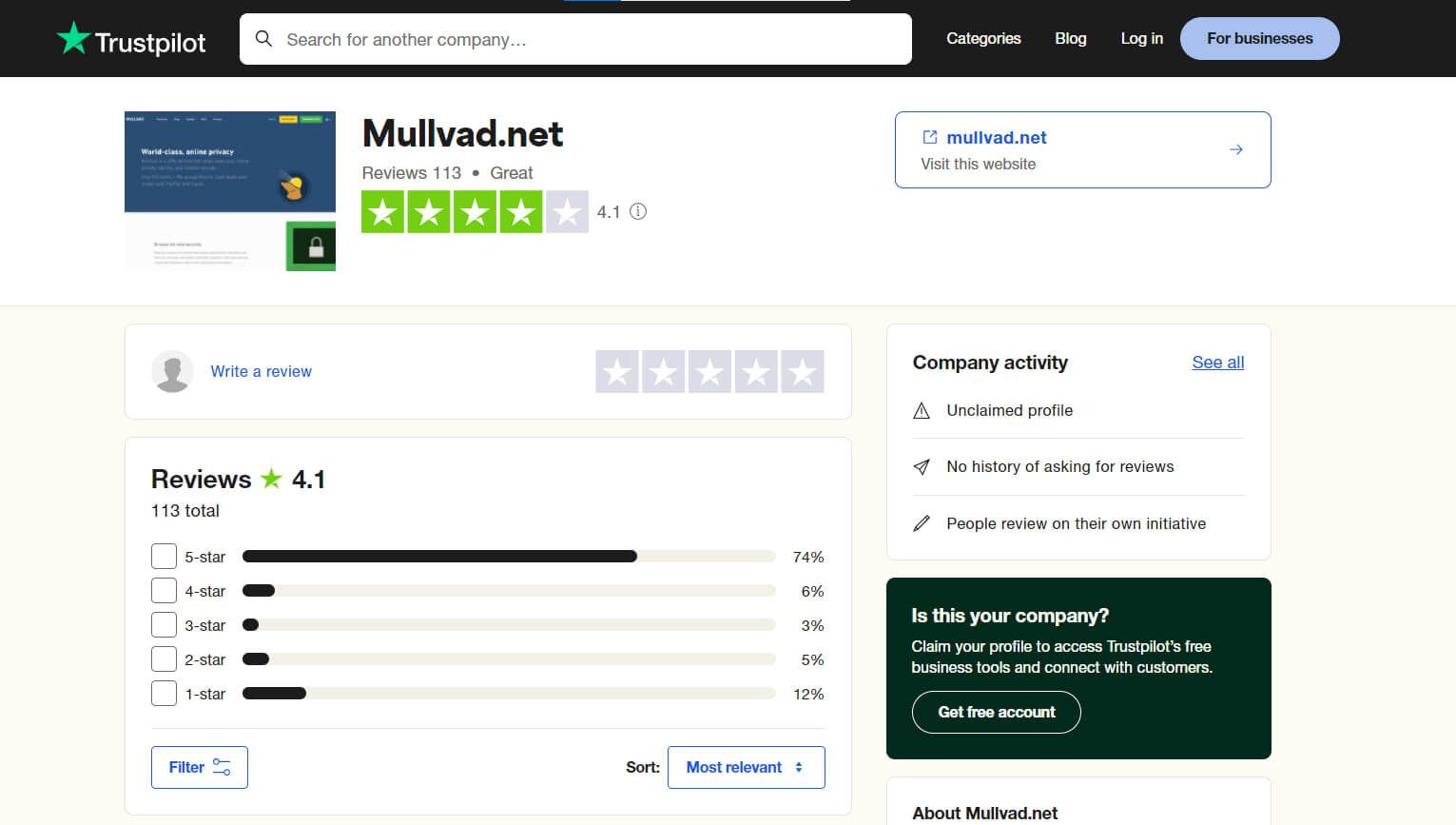
Task: Click the warning icon for Unclaimed profile
Action: (922, 410)
